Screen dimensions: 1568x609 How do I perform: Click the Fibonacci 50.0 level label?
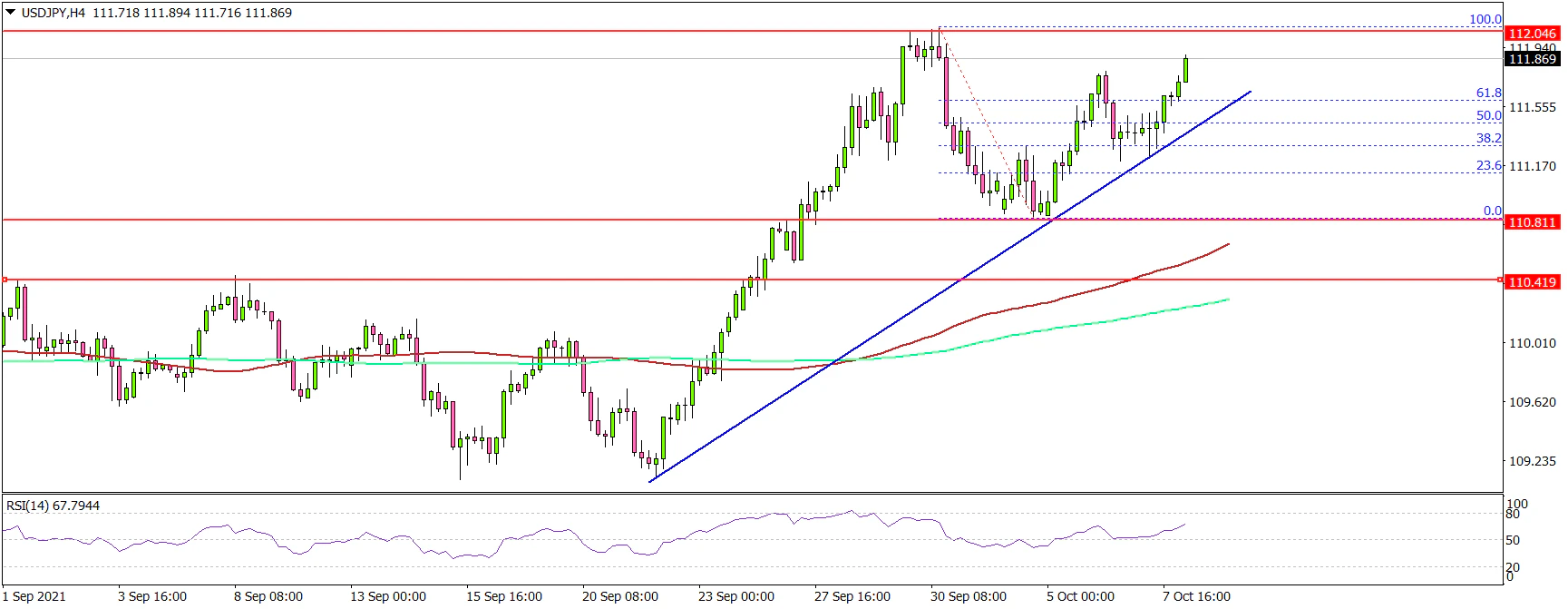(x=1488, y=115)
